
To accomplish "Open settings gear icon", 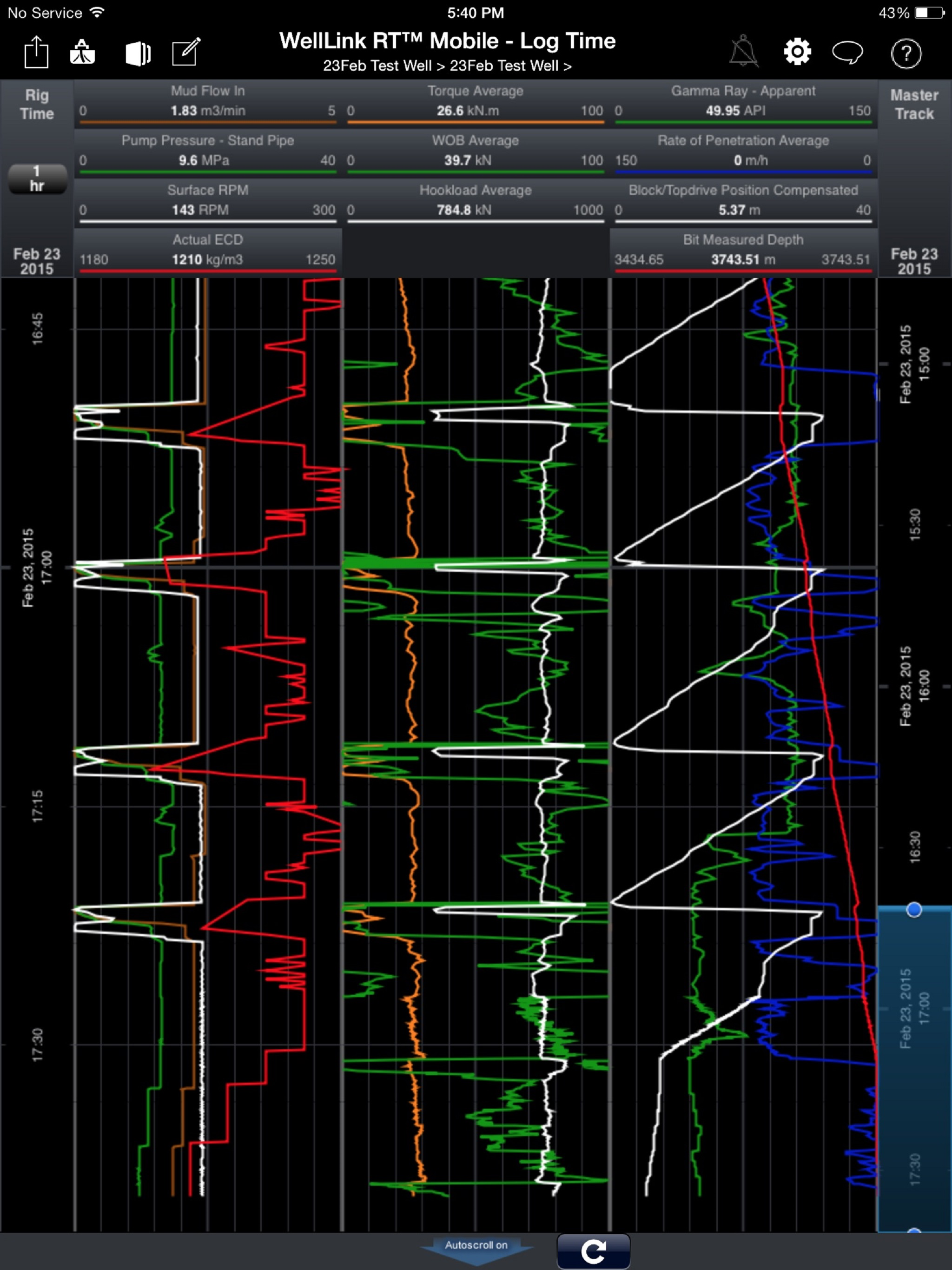I will [x=797, y=52].
